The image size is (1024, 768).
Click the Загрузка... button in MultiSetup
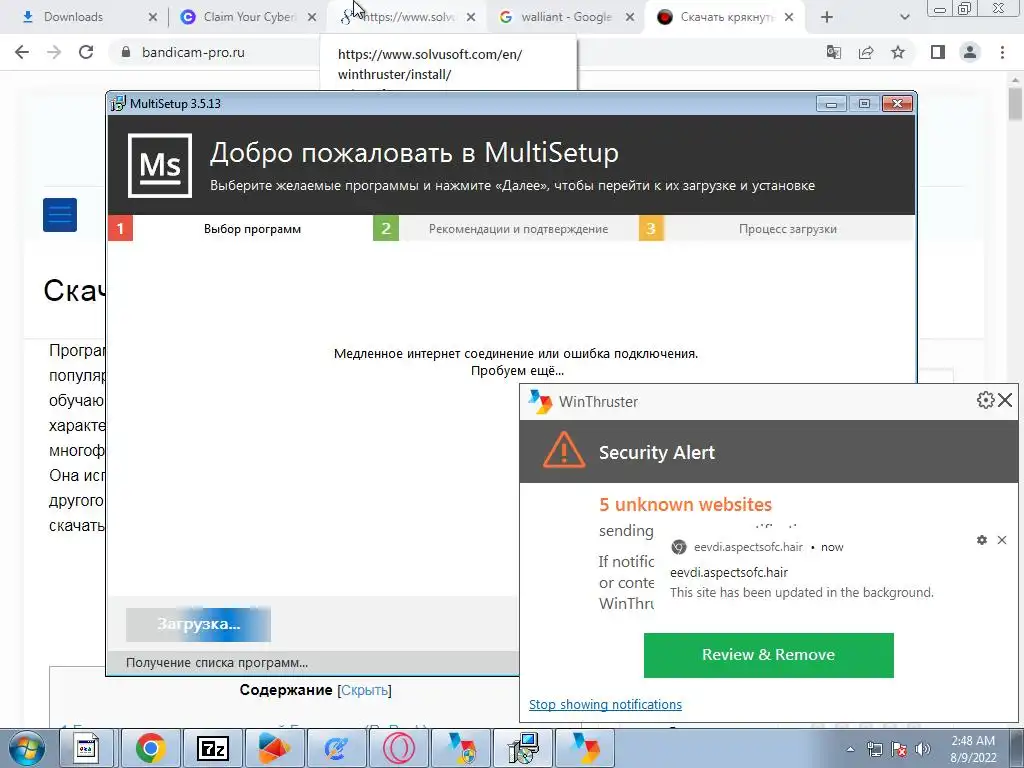pyautogui.click(x=199, y=624)
